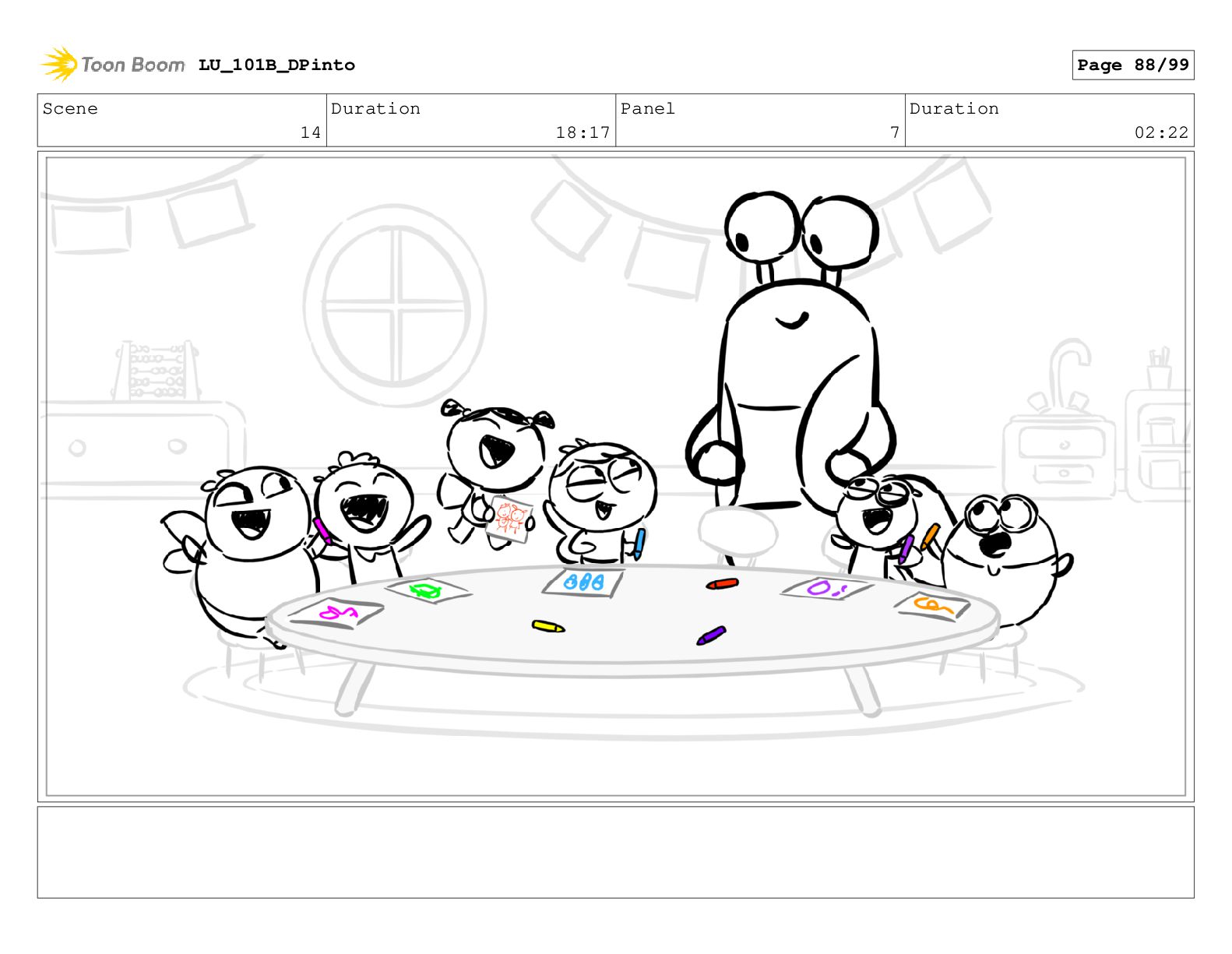
Task: Select the file name LU_101B_DPinto
Action: click(276, 65)
